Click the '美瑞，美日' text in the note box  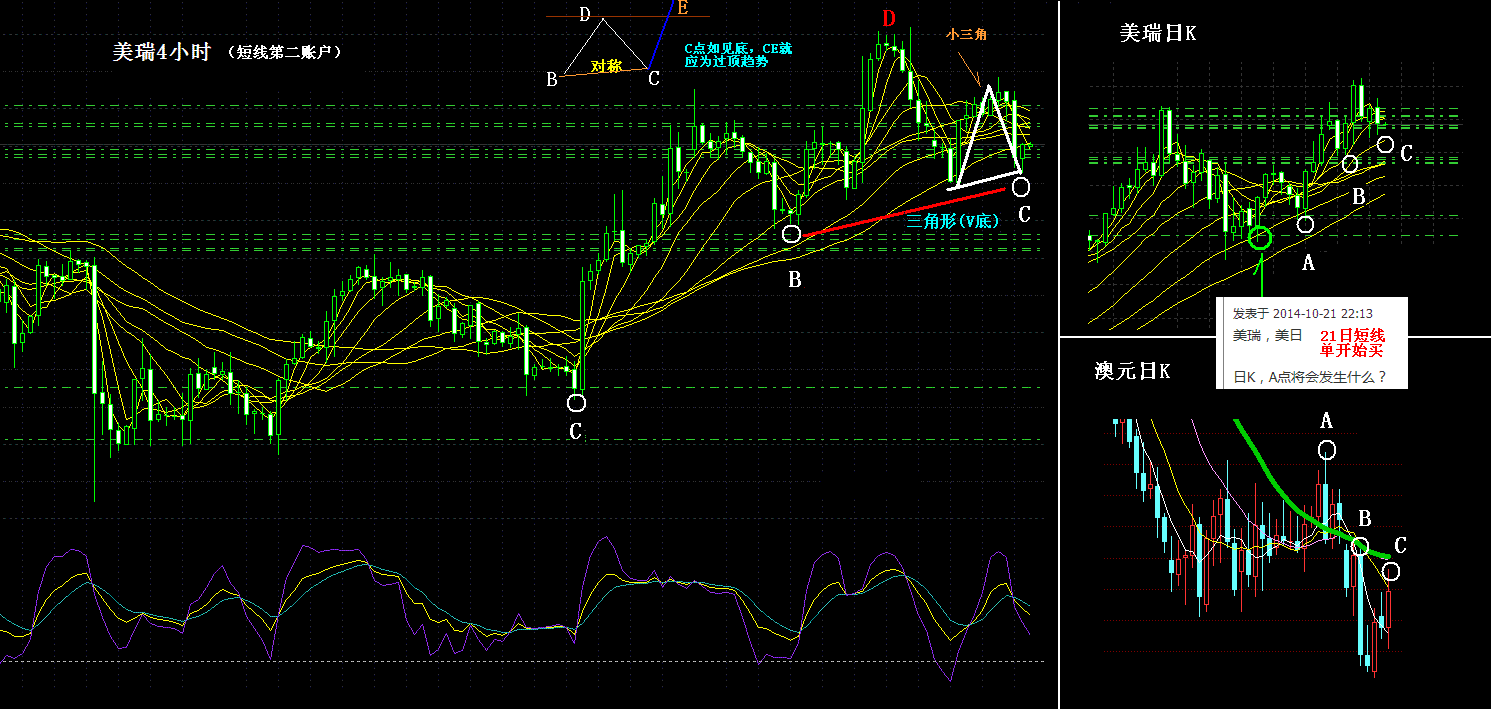point(1267,335)
